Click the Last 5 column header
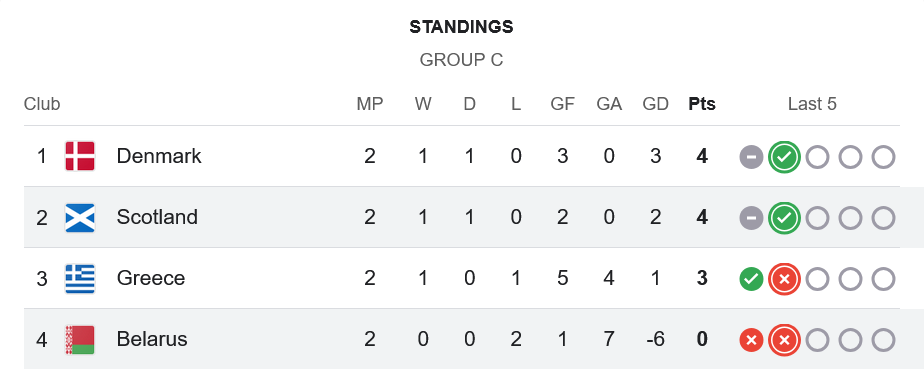Image resolution: width=924 pixels, height=387 pixels. coord(812,104)
